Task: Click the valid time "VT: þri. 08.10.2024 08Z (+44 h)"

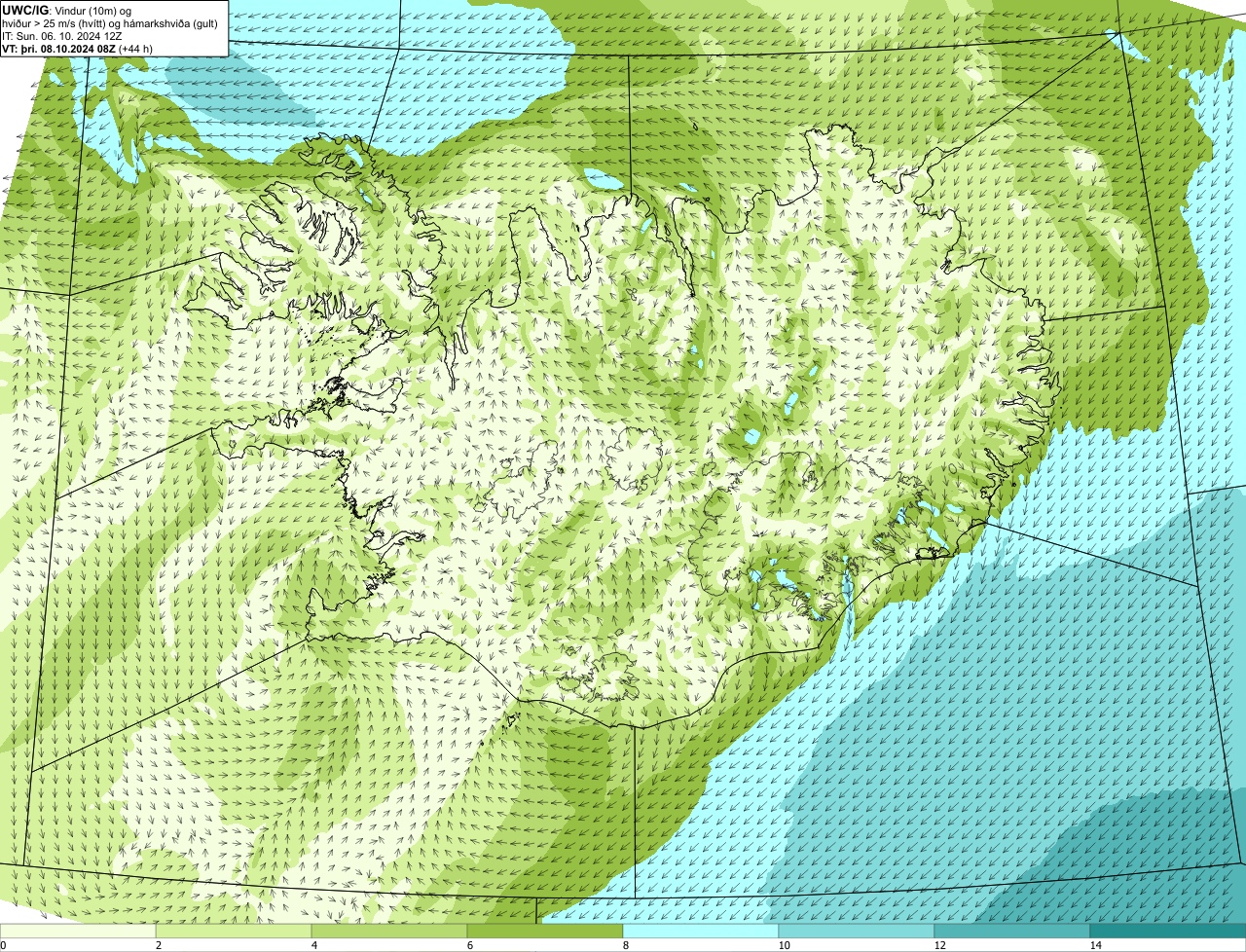Action: pyautogui.click(x=78, y=48)
